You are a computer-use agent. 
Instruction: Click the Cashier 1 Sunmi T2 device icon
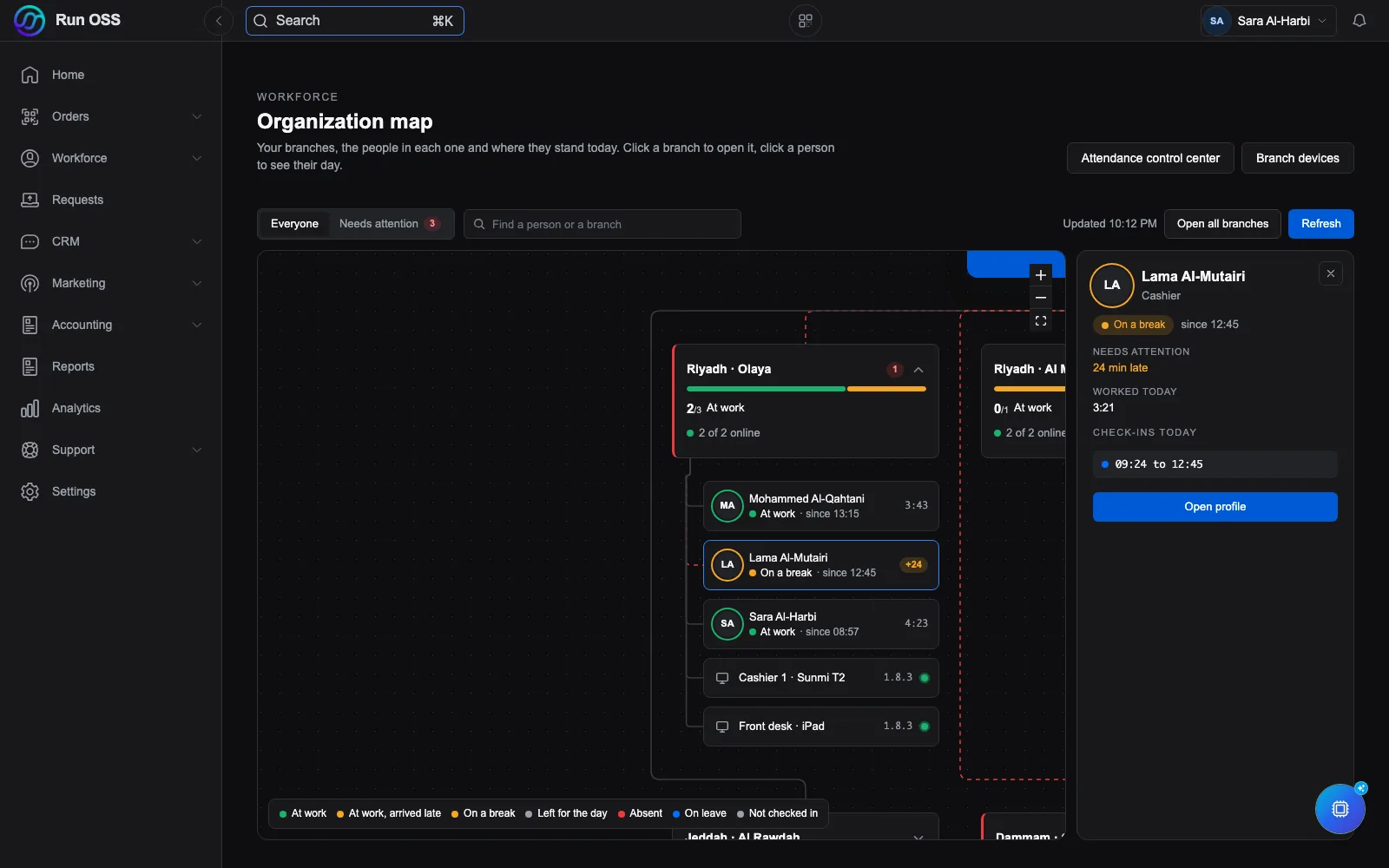pos(722,678)
